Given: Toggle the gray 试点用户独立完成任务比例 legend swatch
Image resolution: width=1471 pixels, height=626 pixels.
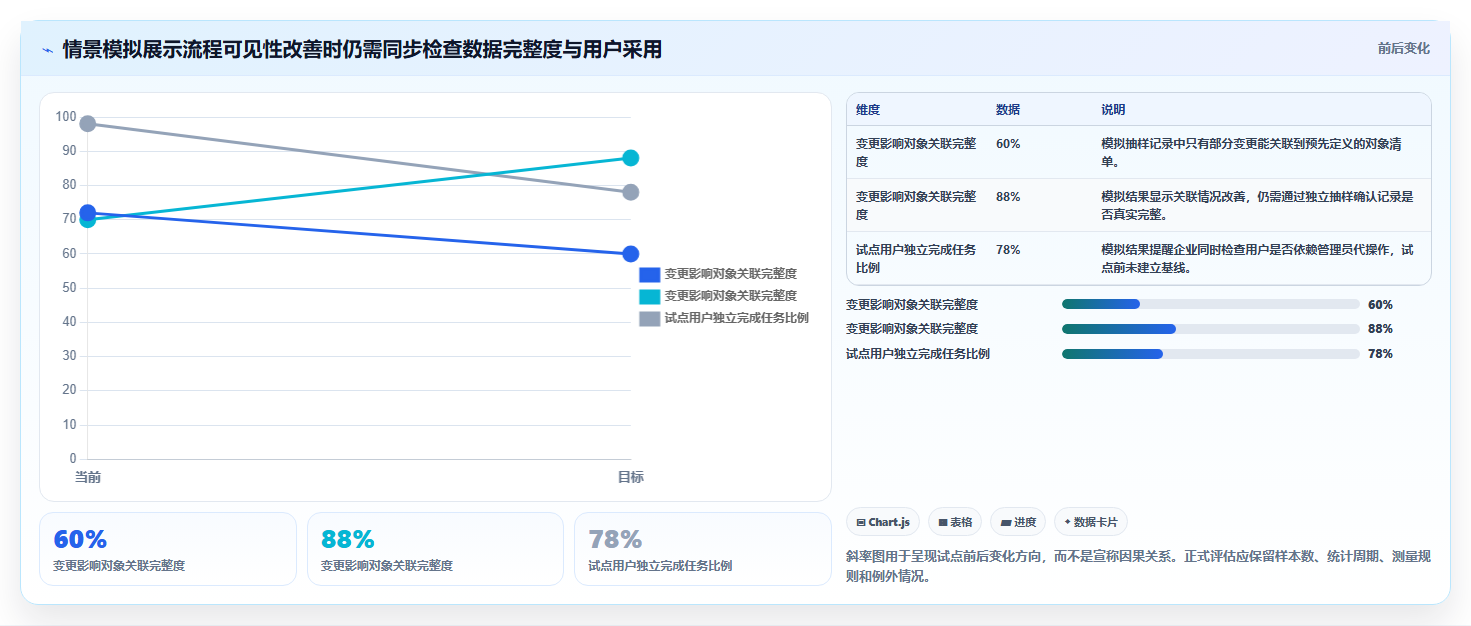Looking at the screenshot, I should [x=650, y=318].
